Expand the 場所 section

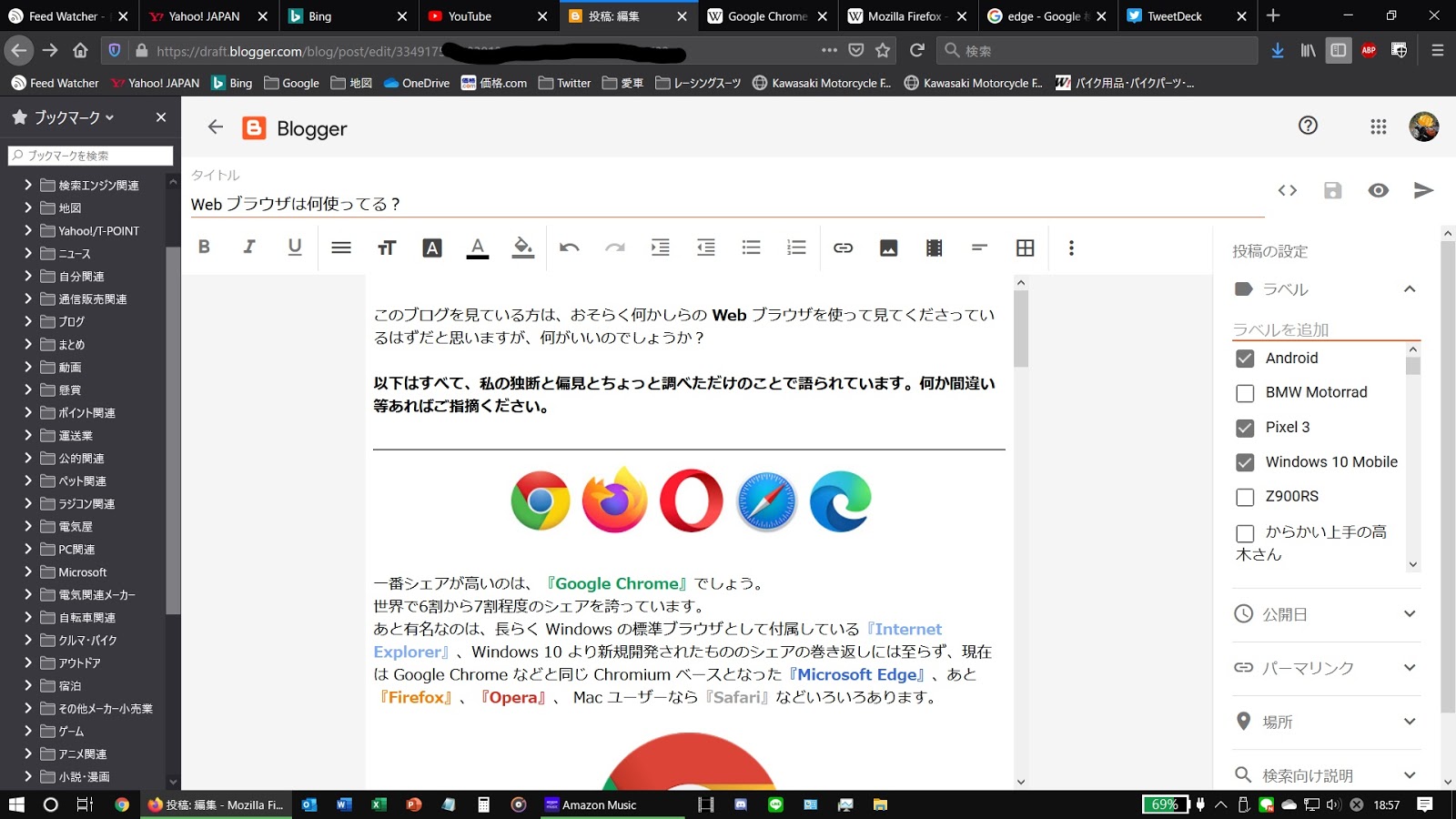(x=1410, y=721)
